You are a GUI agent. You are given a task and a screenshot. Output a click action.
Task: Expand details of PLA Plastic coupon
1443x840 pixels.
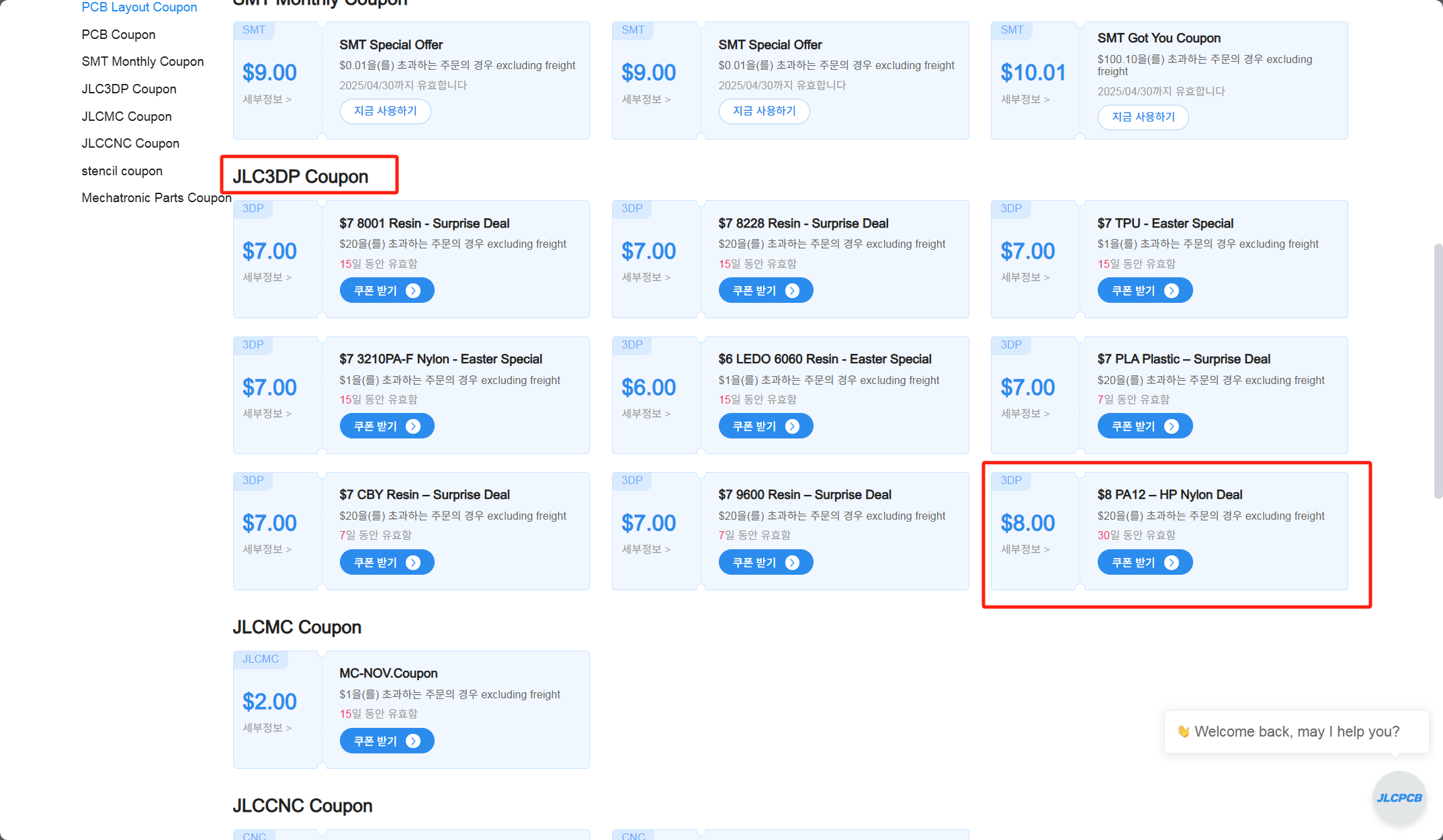coord(1025,414)
